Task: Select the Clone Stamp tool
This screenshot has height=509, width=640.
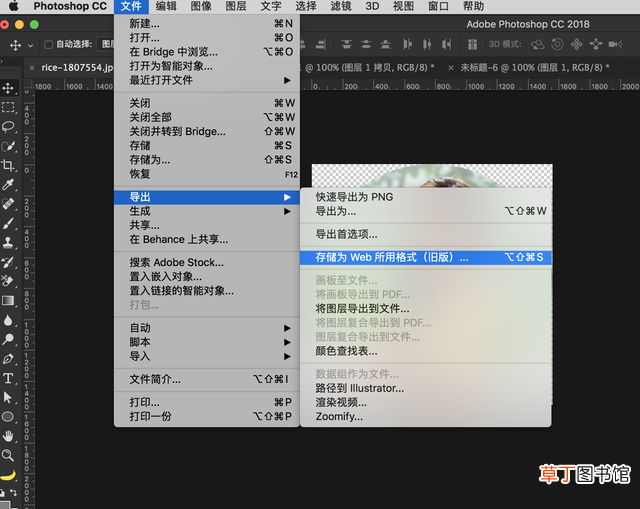Action: pyautogui.click(x=8, y=242)
